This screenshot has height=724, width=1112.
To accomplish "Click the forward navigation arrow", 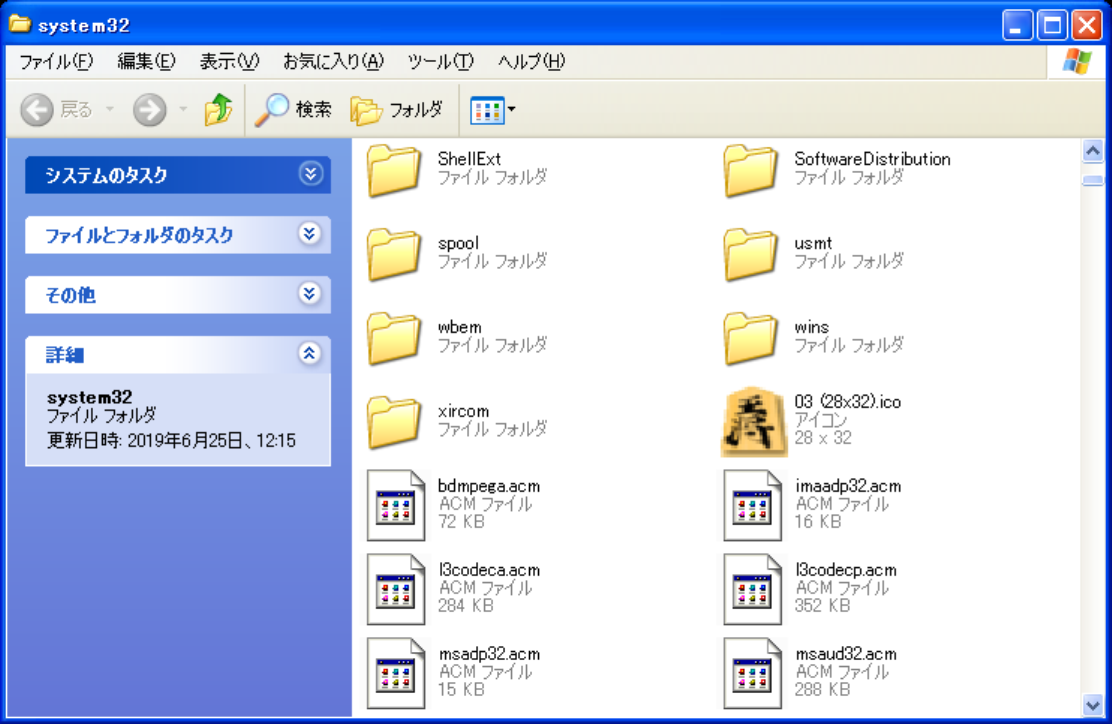I will 150,110.
